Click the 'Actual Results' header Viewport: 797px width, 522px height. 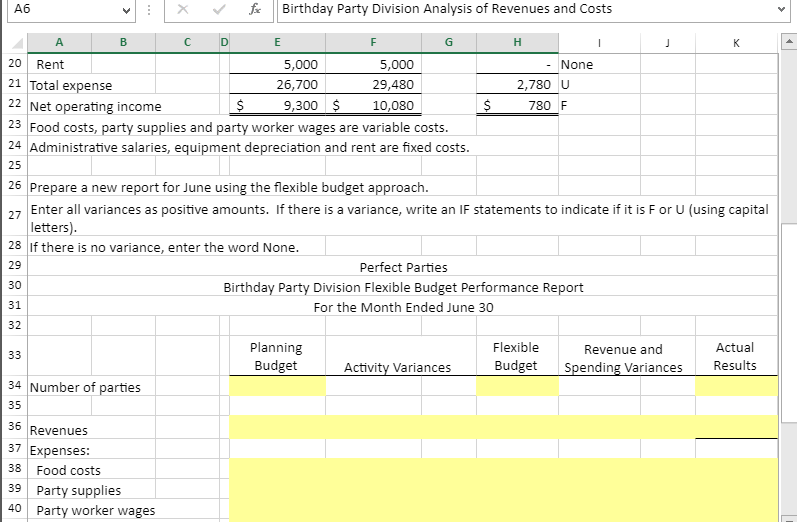735,356
